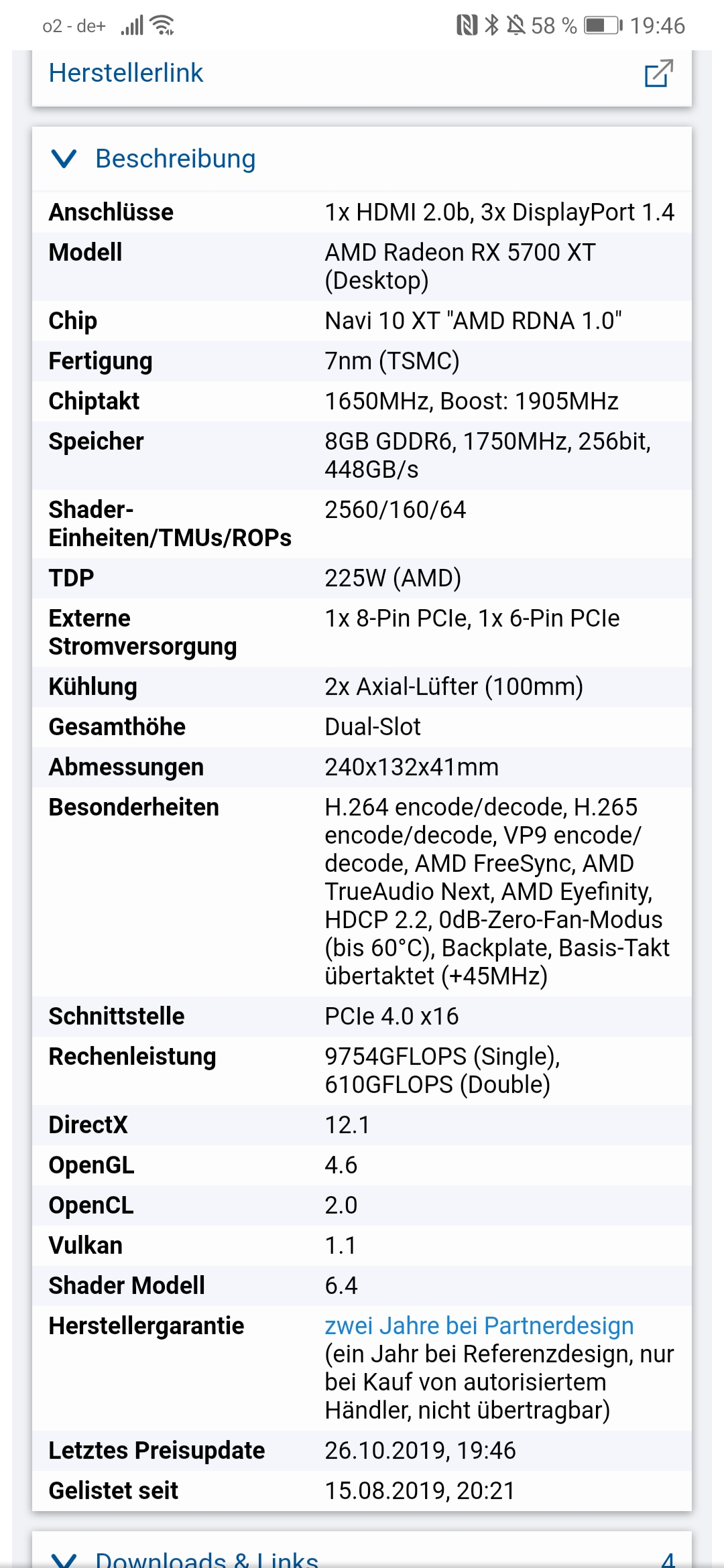Open the zwei Jahre bei Partnerdesign link
The height and width of the screenshot is (1568, 724).
pos(479,1325)
